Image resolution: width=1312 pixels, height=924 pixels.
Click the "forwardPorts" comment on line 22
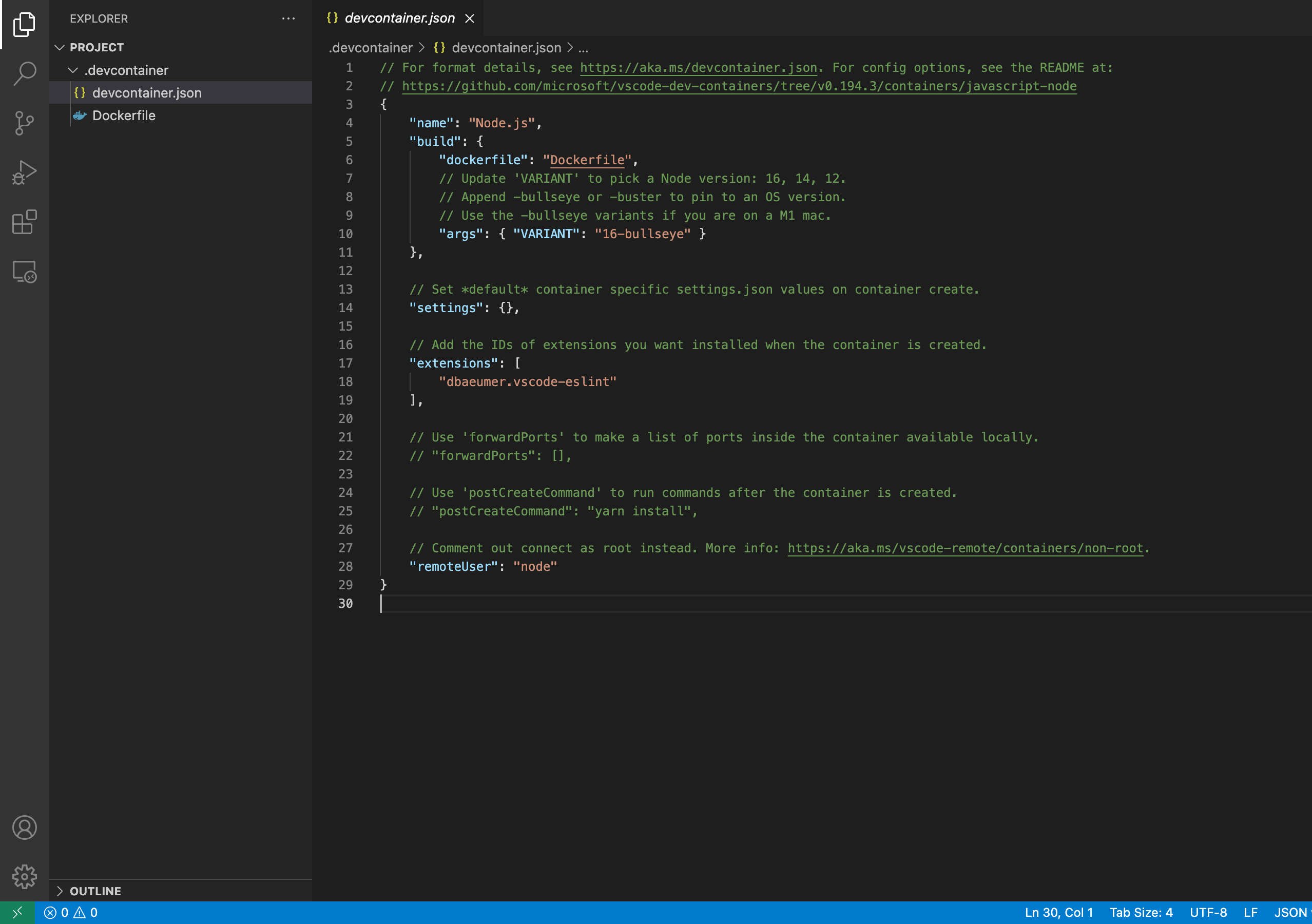(x=490, y=456)
